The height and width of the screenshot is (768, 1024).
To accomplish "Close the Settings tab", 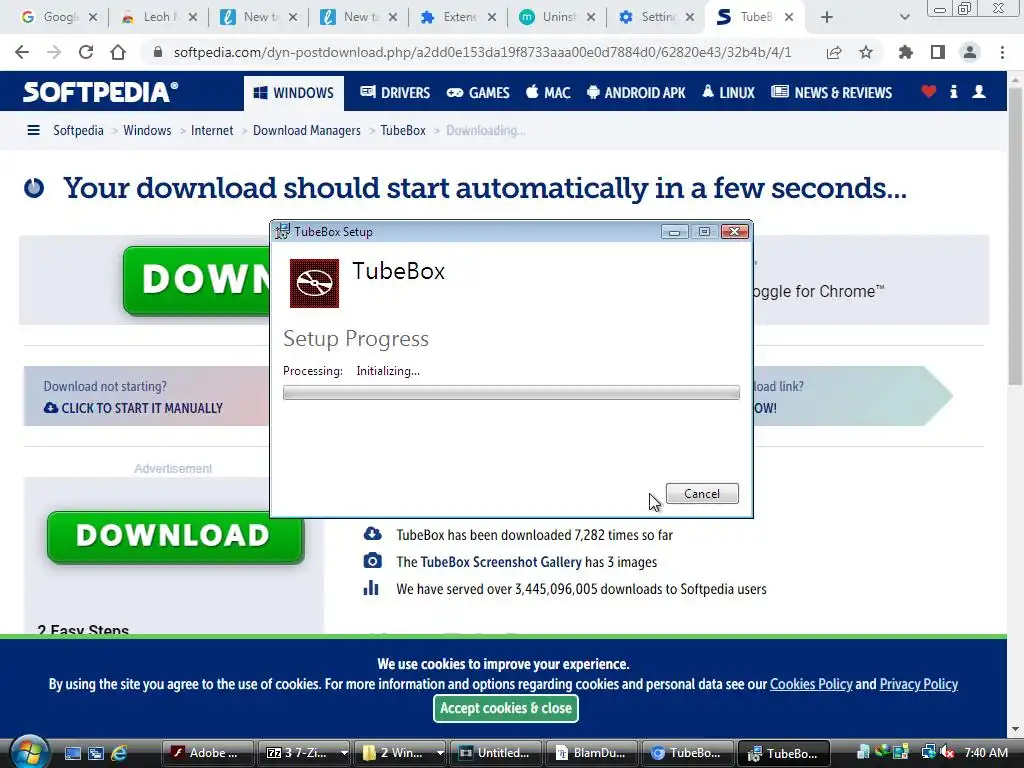I will (x=690, y=17).
